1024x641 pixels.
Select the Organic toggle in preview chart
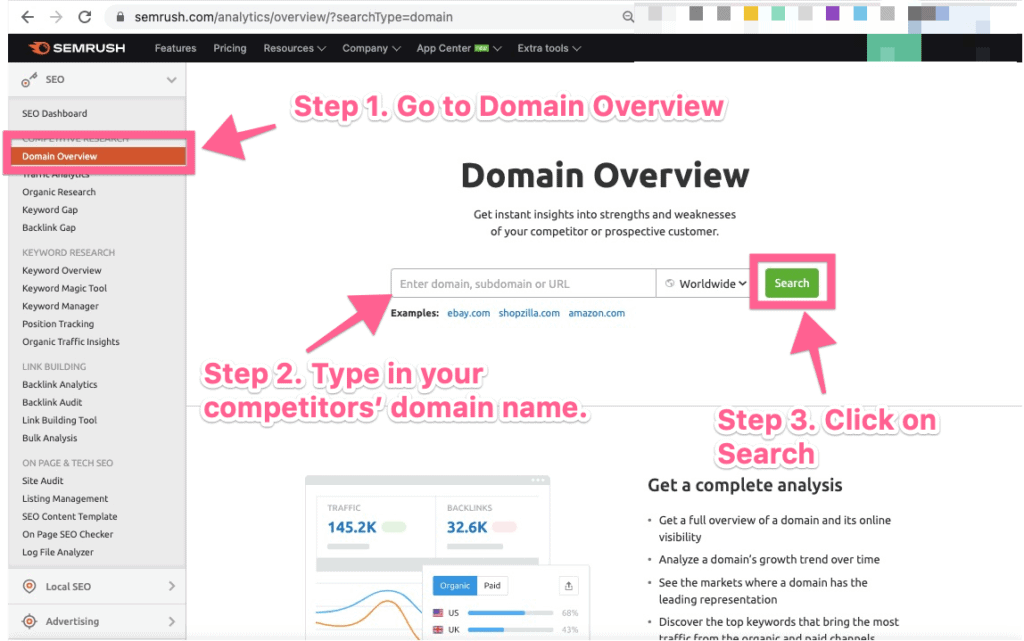[x=455, y=586]
